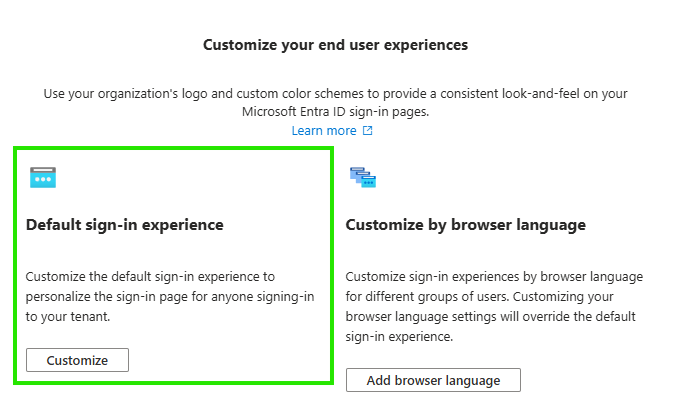675x411 pixels.
Task: Click the Microsoft Entra ID sign-in pages text
Action: click(335, 112)
